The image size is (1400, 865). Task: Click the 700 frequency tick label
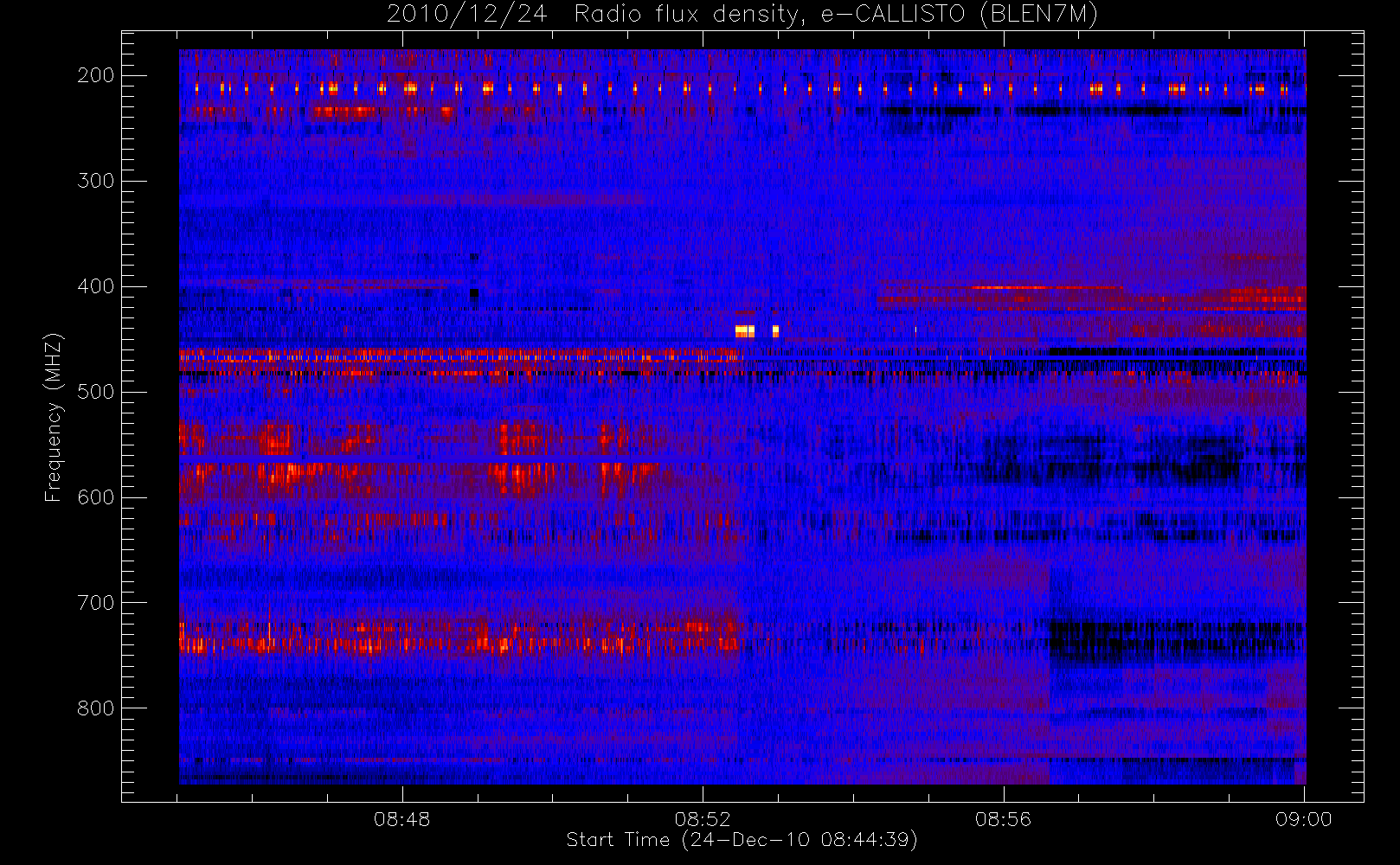[x=95, y=603]
